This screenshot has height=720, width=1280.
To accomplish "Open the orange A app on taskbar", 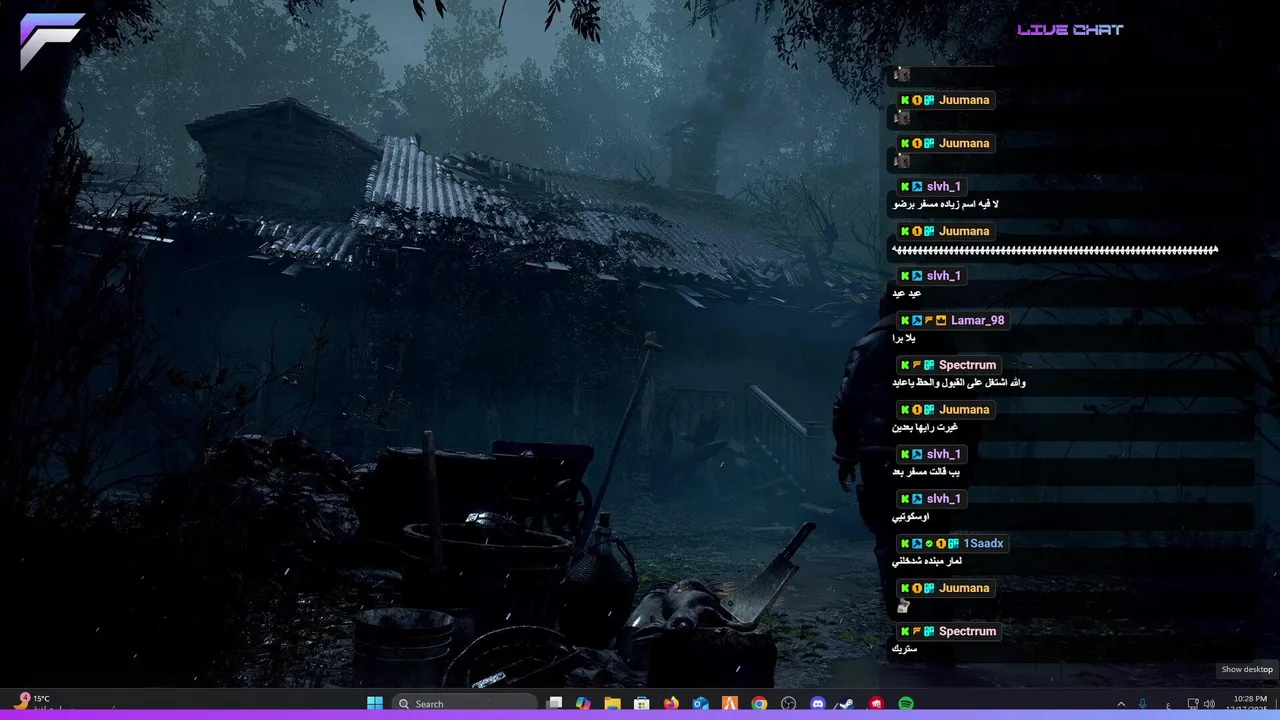I will 730,704.
